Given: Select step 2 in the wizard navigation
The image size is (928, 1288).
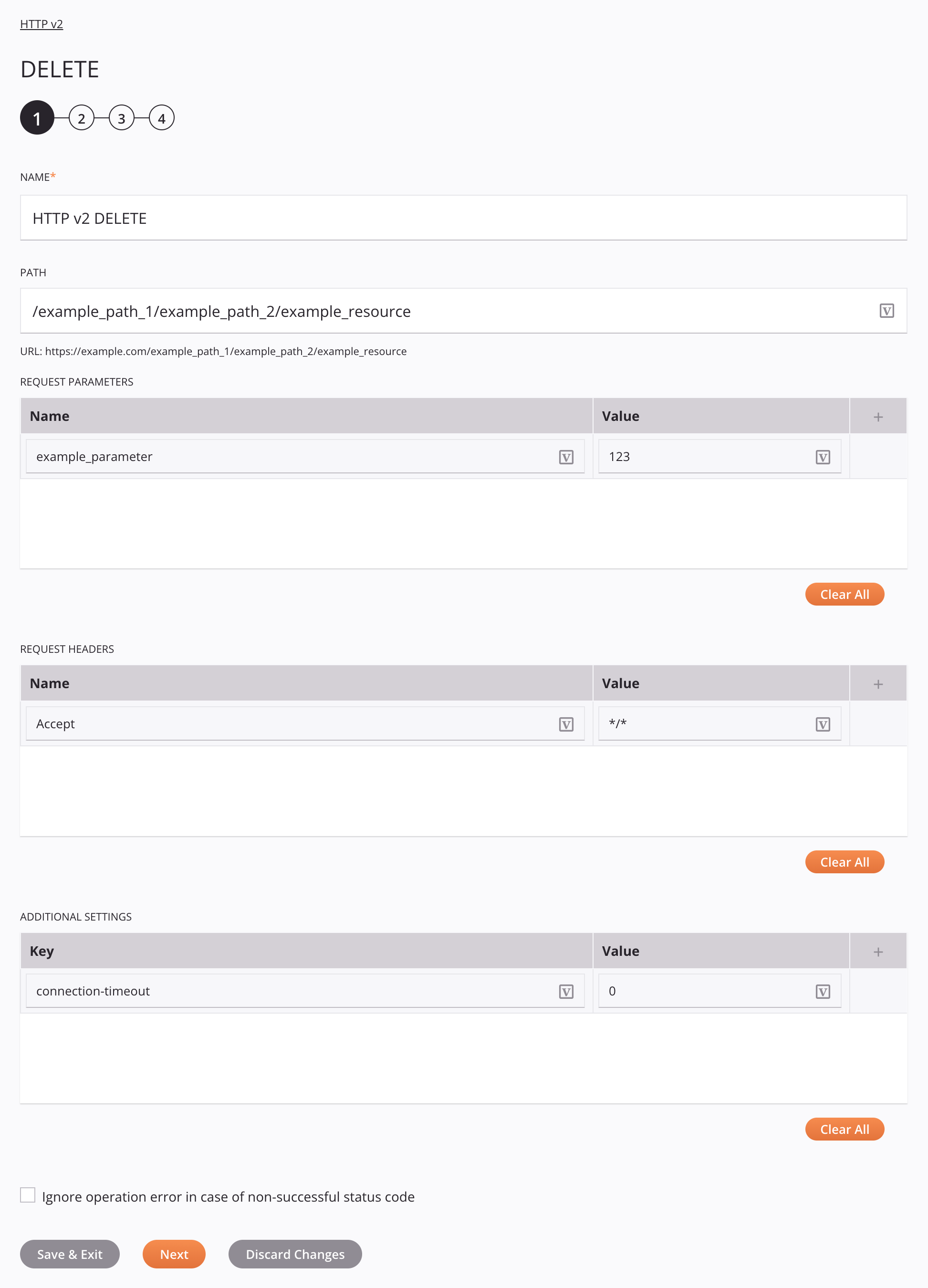Looking at the screenshot, I should coord(81,118).
